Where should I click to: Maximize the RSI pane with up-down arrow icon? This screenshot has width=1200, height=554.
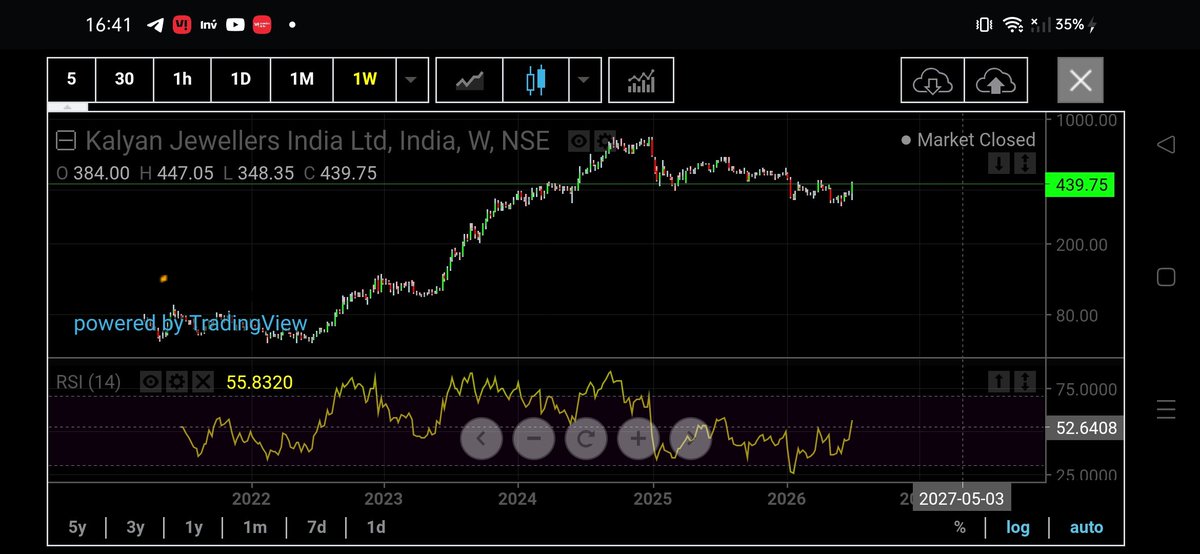click(x=1025, y=381)
